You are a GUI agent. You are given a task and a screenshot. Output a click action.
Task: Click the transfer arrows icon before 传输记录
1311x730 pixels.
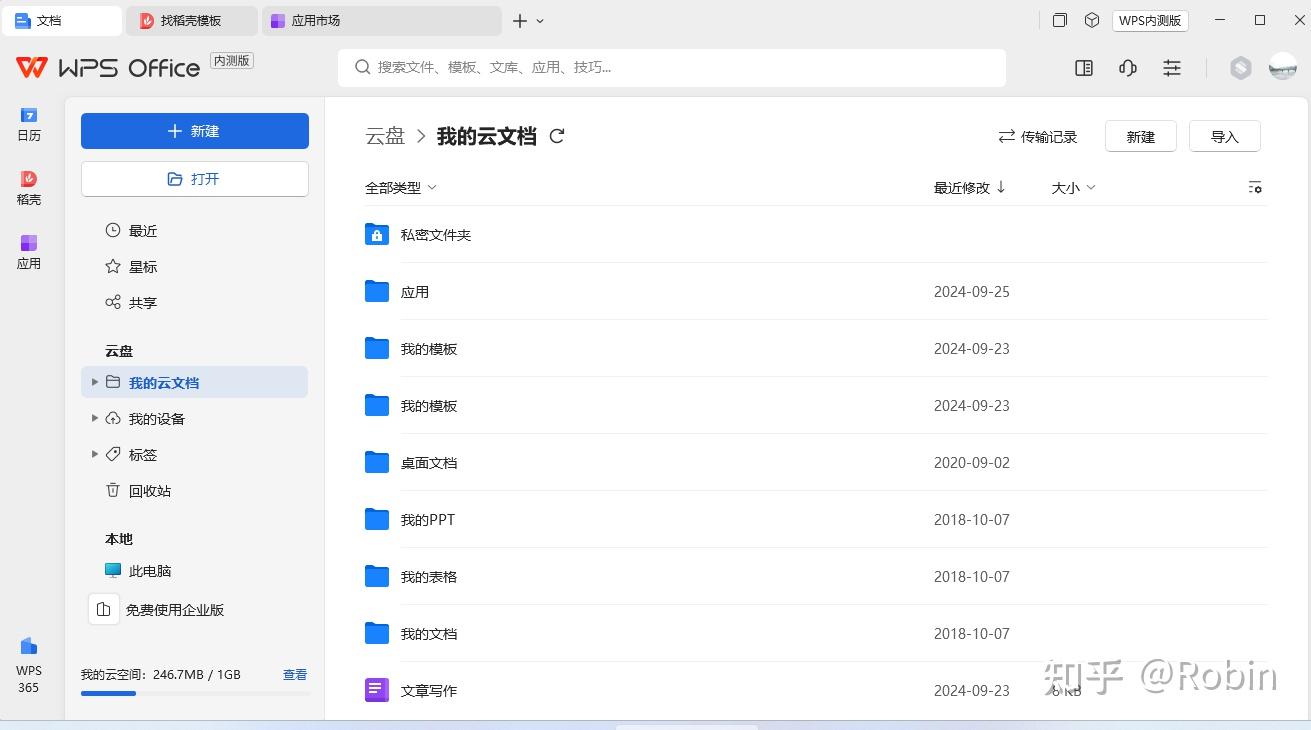(1006, 137)
